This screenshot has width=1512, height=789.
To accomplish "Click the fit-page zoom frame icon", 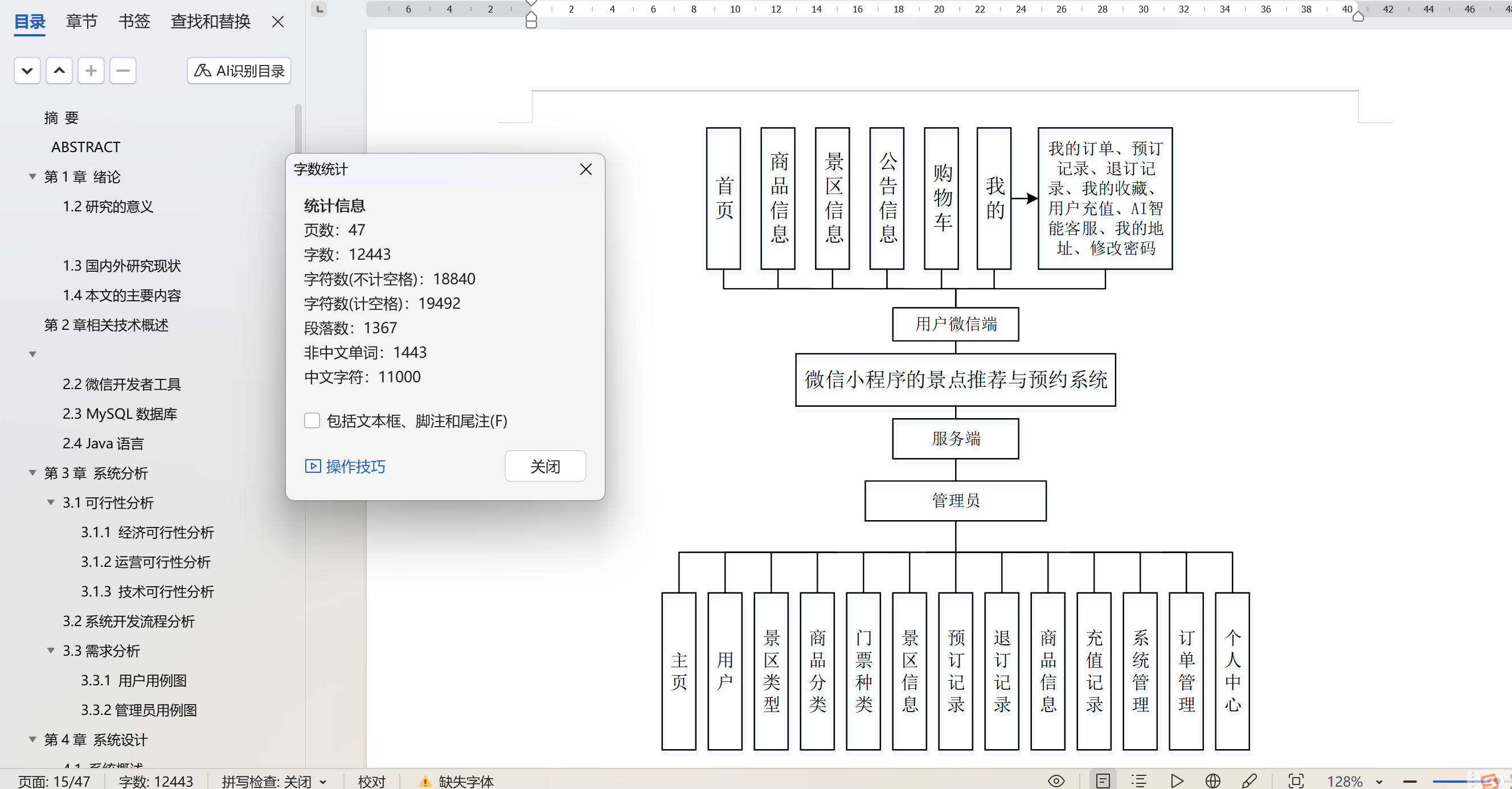I will coord(1296,781).
